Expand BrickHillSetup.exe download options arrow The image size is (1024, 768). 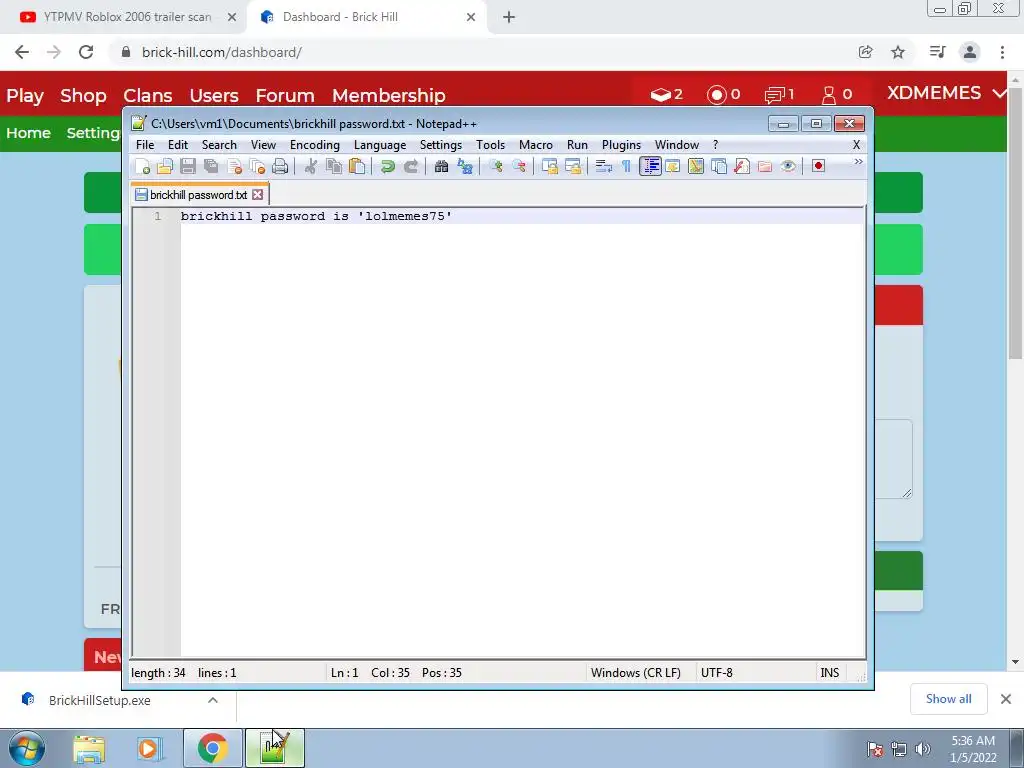[x=213, y=700]
